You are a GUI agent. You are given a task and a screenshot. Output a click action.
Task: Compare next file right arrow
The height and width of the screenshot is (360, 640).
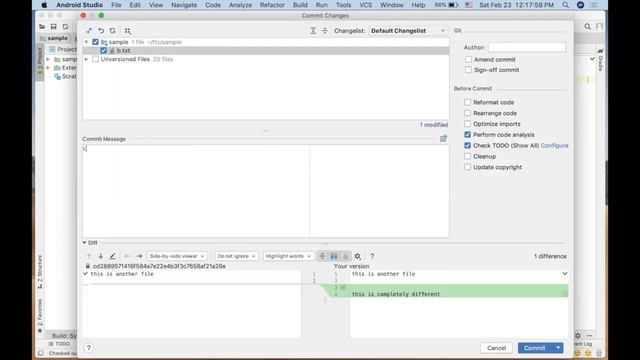[x=139, y=256]
